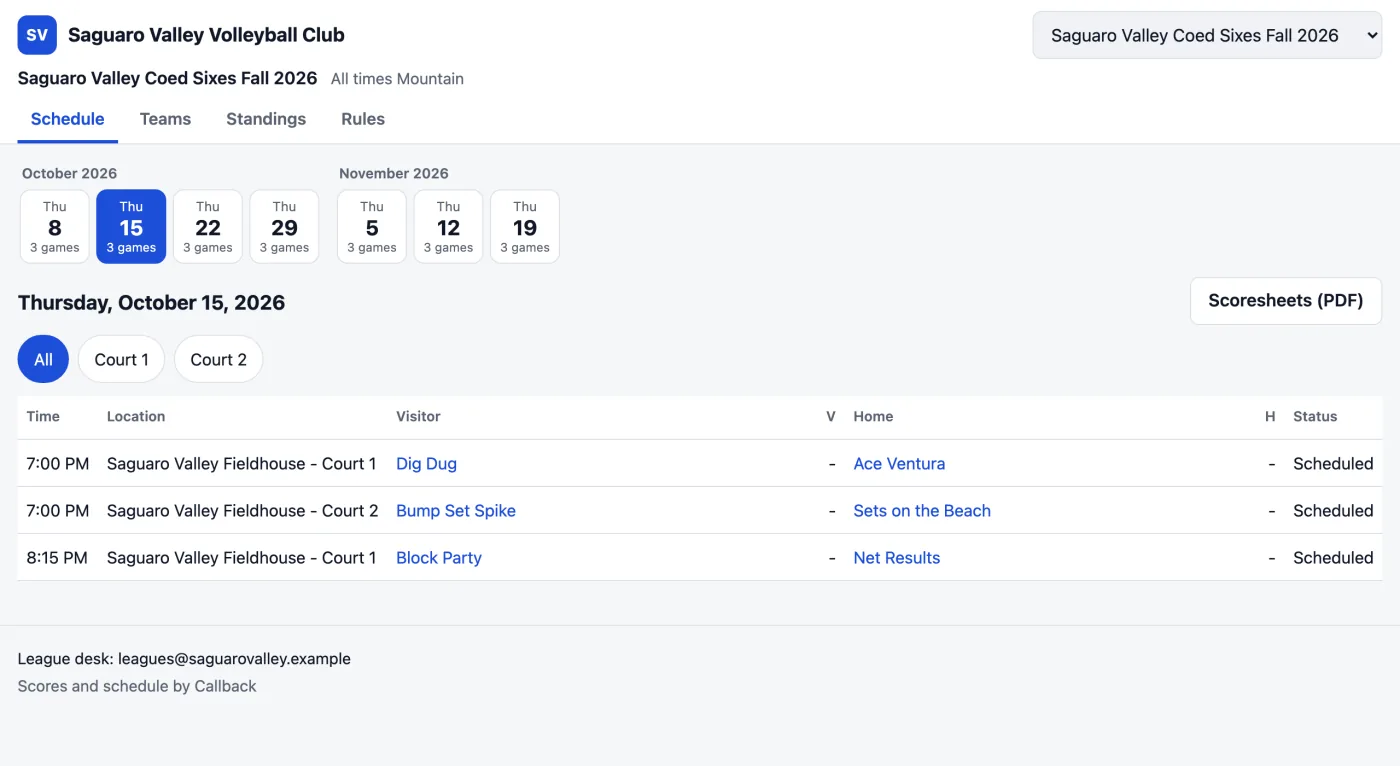This screenshot has width=1400, height=766.
Task: Open Block Party team link
Action: [439, 558]
